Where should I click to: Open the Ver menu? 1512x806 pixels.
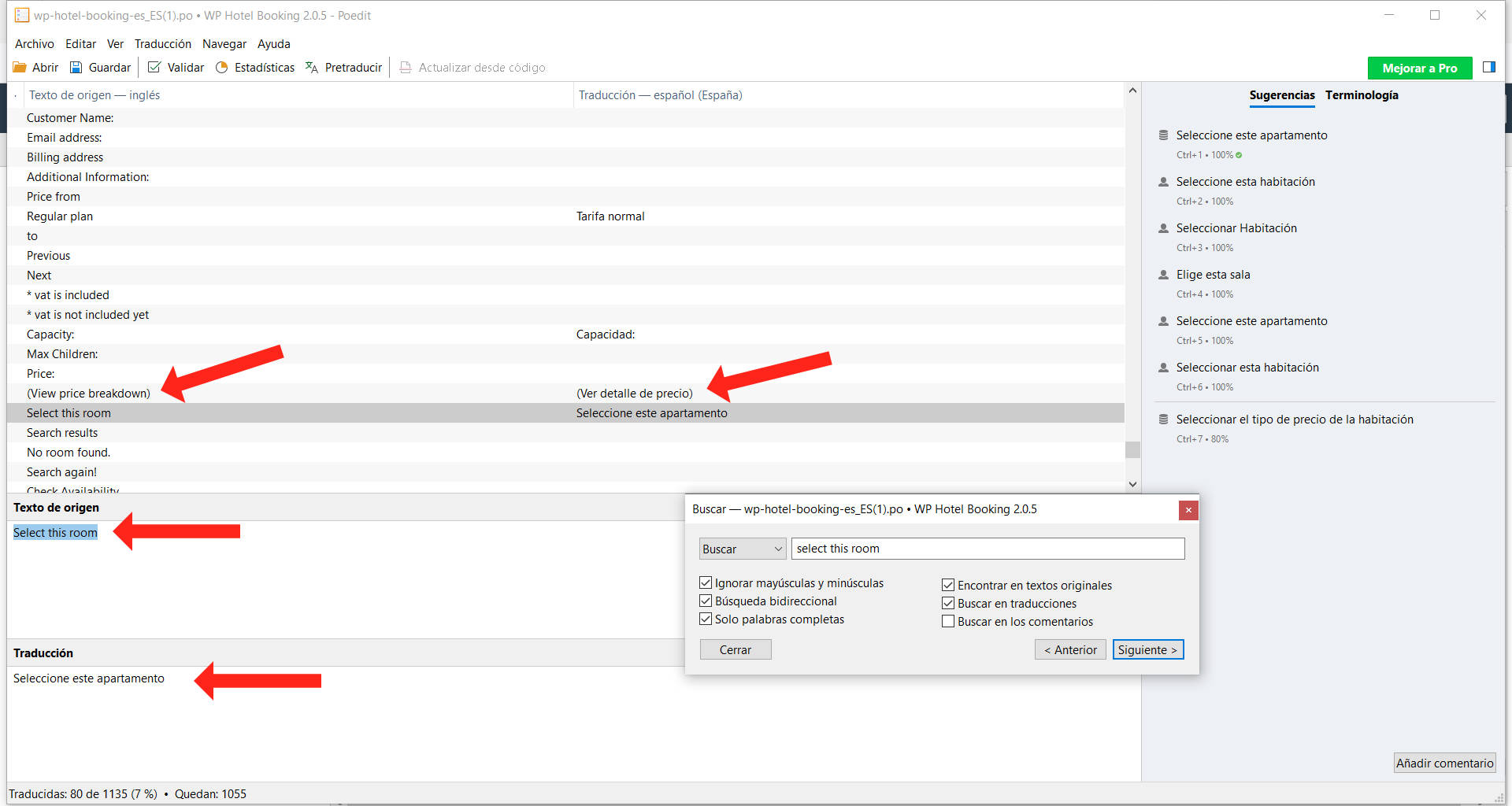click(x=115, y=44)
